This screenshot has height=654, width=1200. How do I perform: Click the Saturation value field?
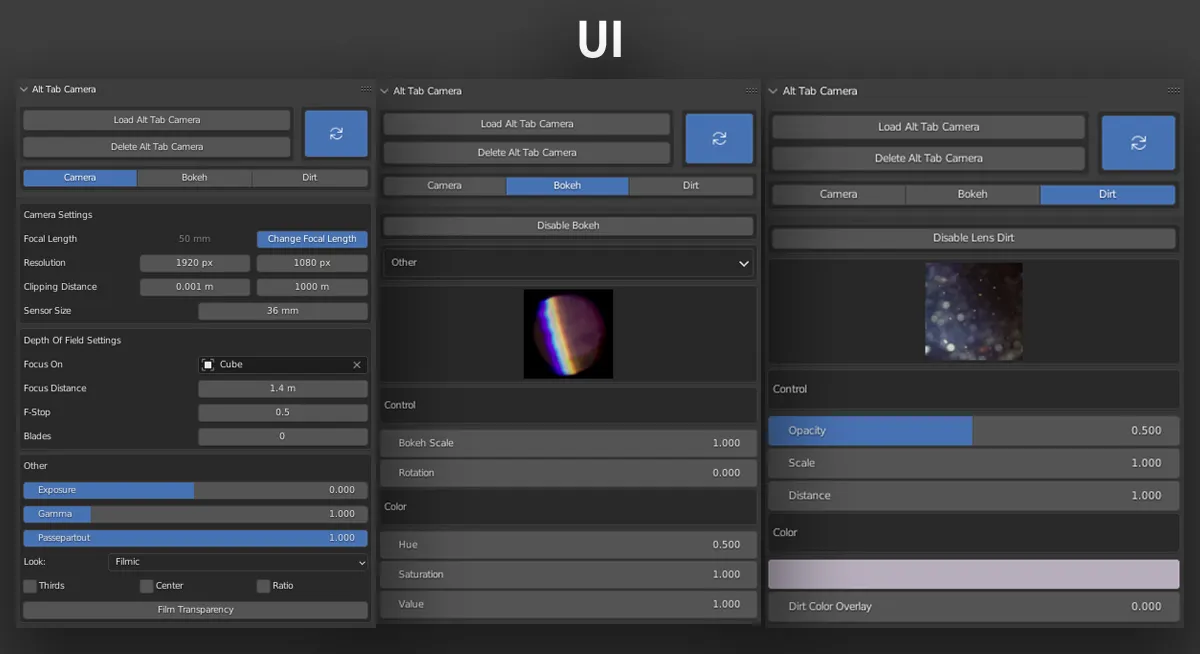coord(568,575)
